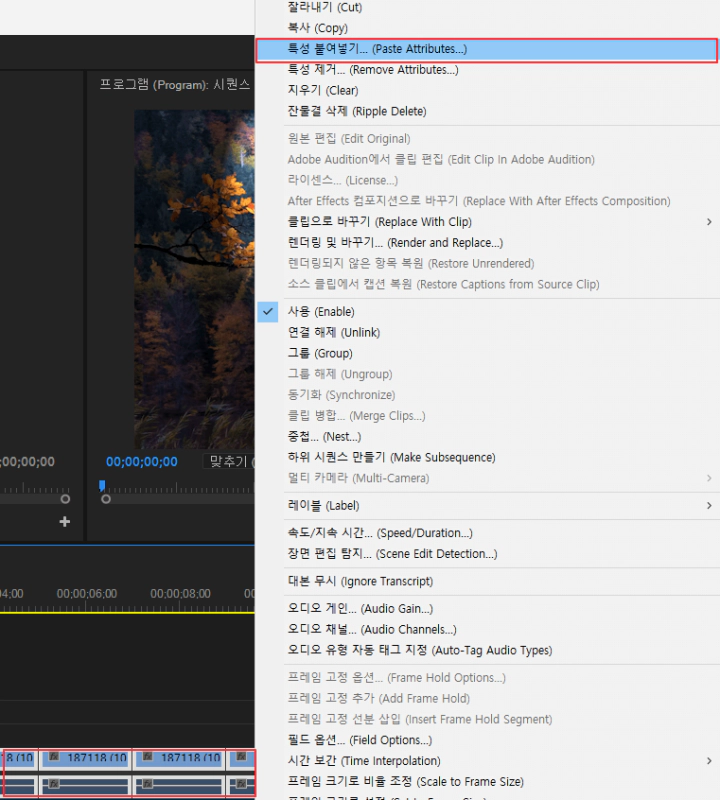The image size is (720, 800).
Task: Click the Source monitor duration timecode
Action: point(28,462)
